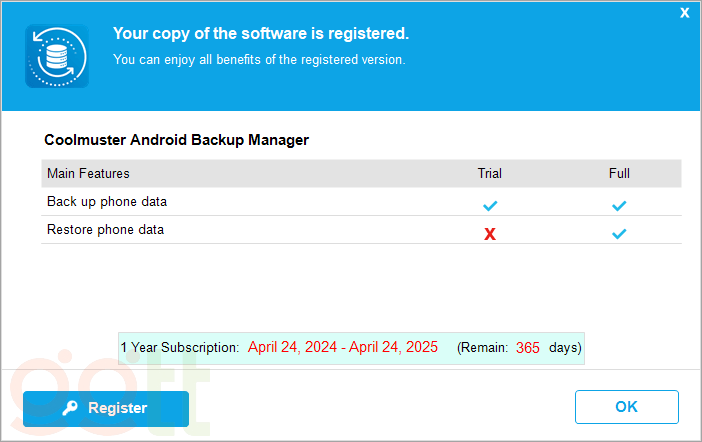
Task: Click the 'Full' column header
Action: (x=619, y=173)
